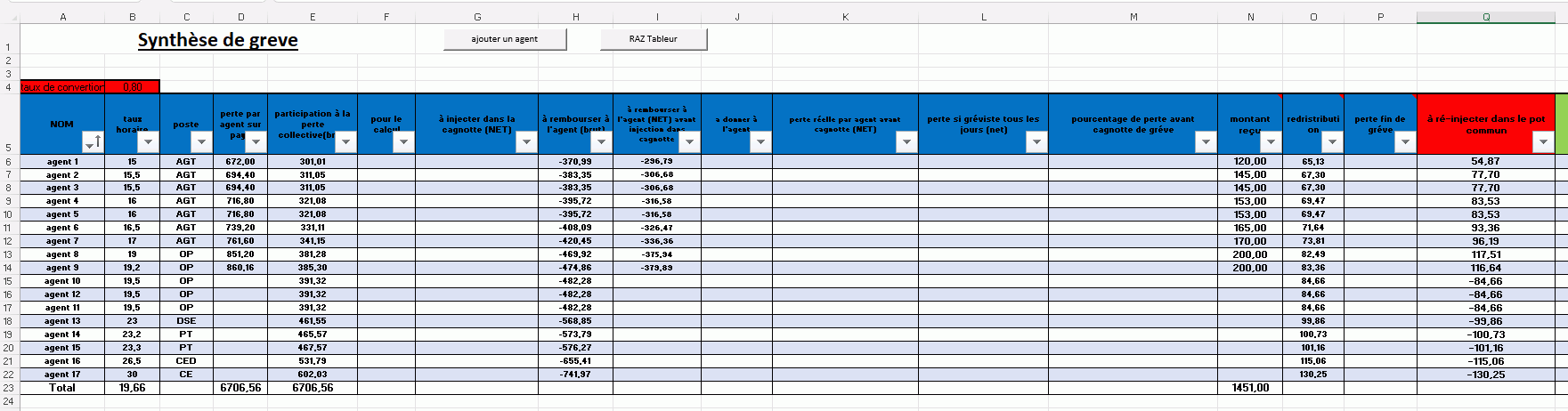The image size is (1568, 411).
Task: Select the 'agent 17' name cell
Action: click(62, 375)
